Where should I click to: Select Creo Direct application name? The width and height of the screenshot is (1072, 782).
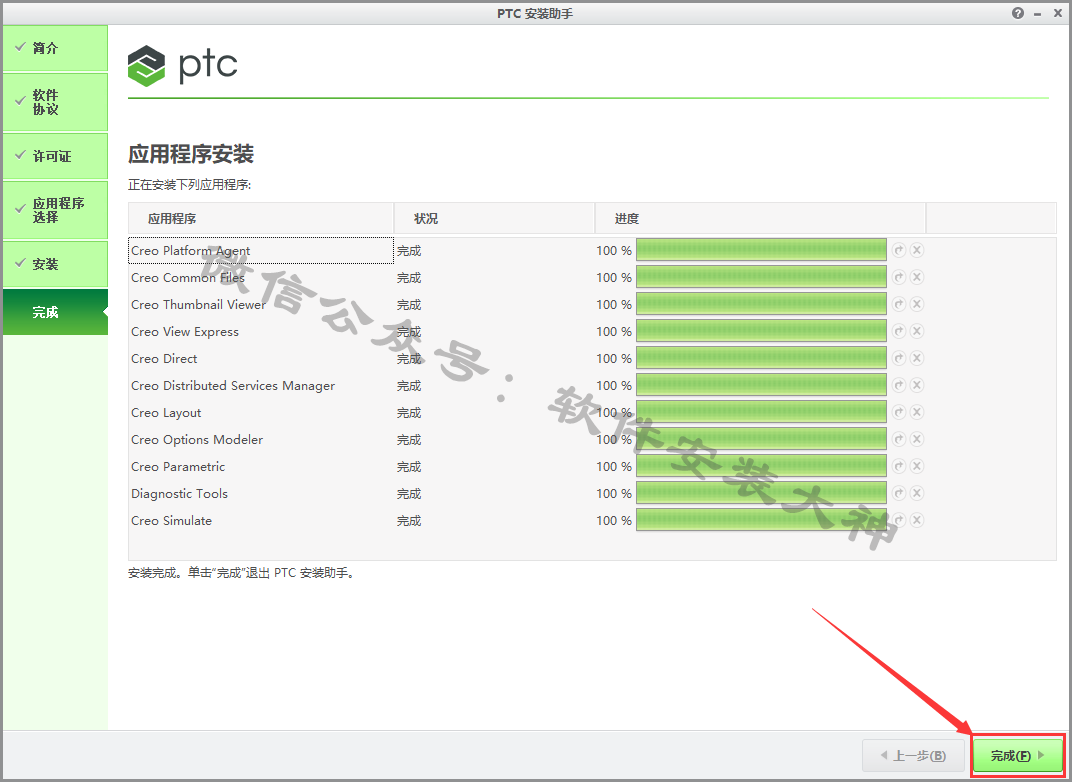164,358
